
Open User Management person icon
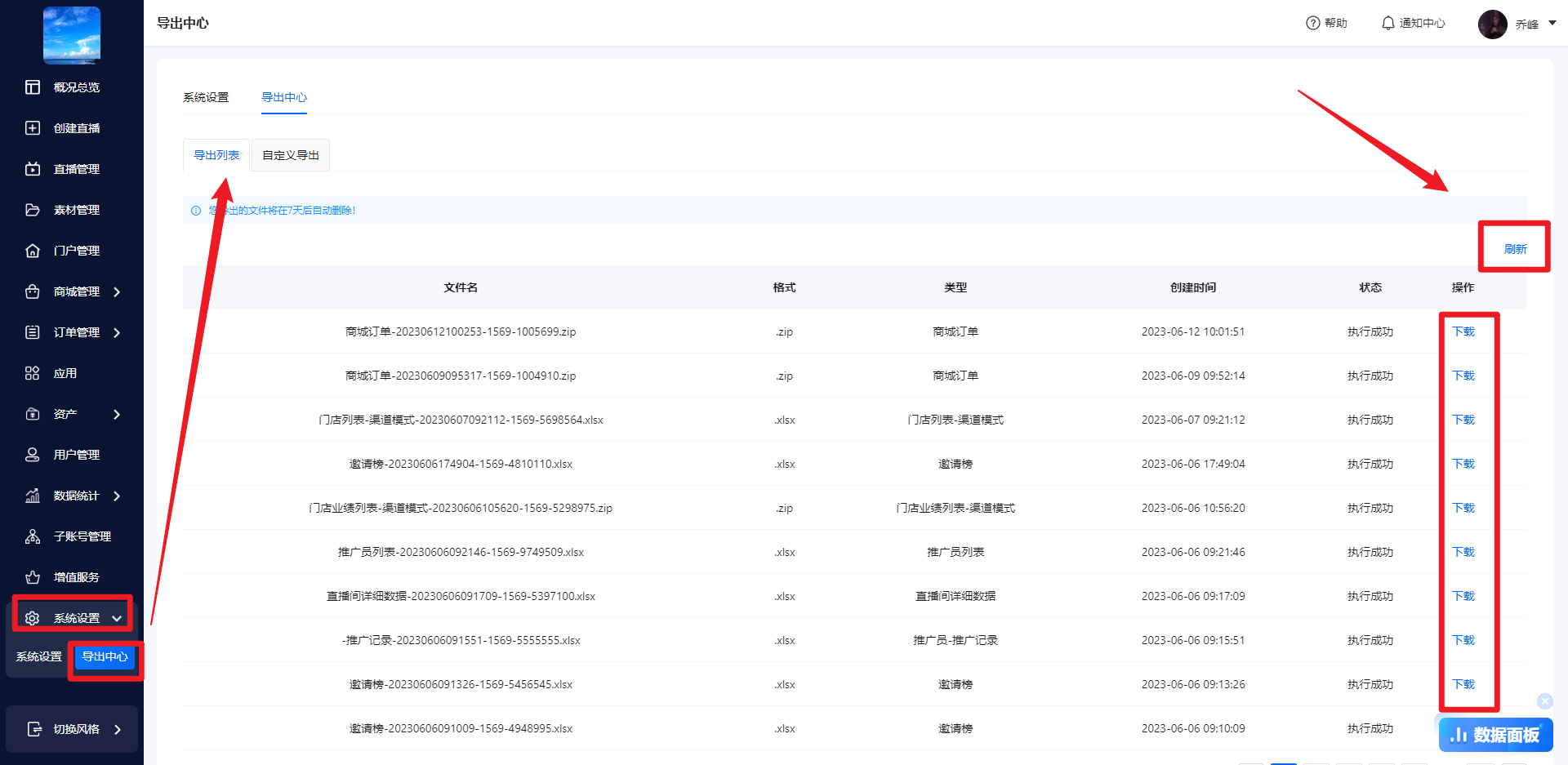[x=33, y=455]
